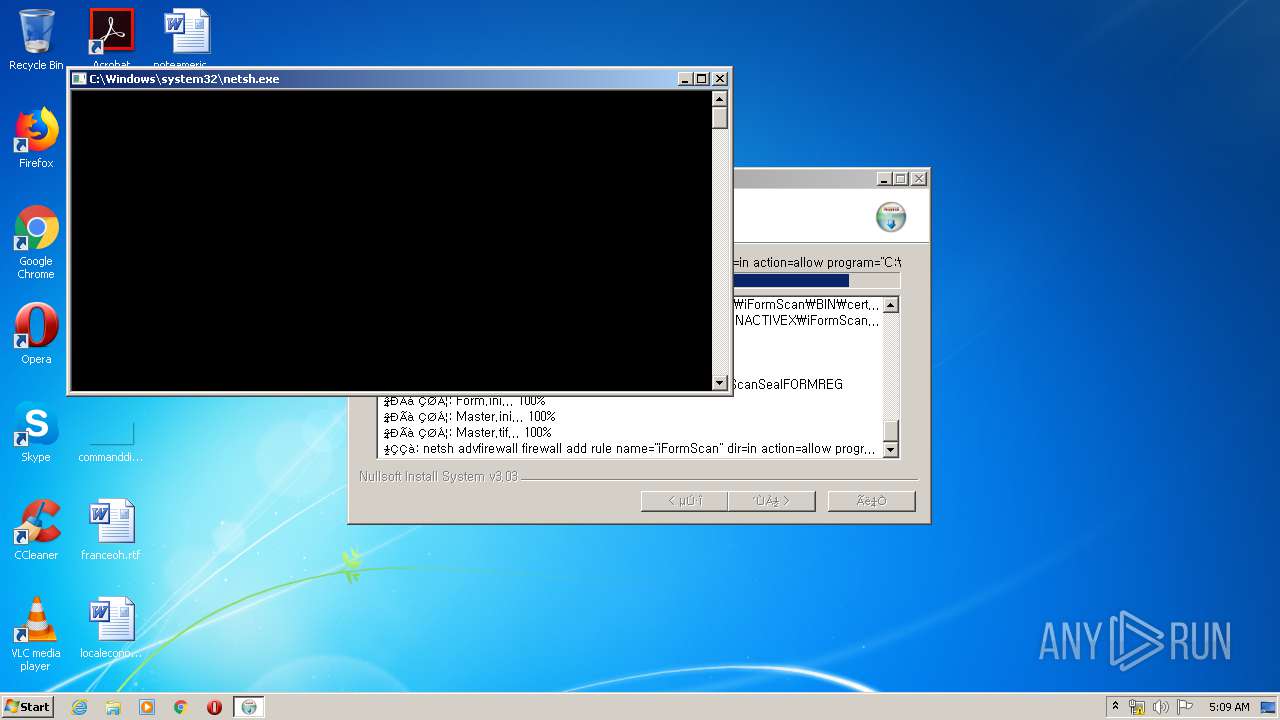Click the netsh.exe console scroll down arrow
This screenshot has height=720, width=1280.
click(719, 382)
